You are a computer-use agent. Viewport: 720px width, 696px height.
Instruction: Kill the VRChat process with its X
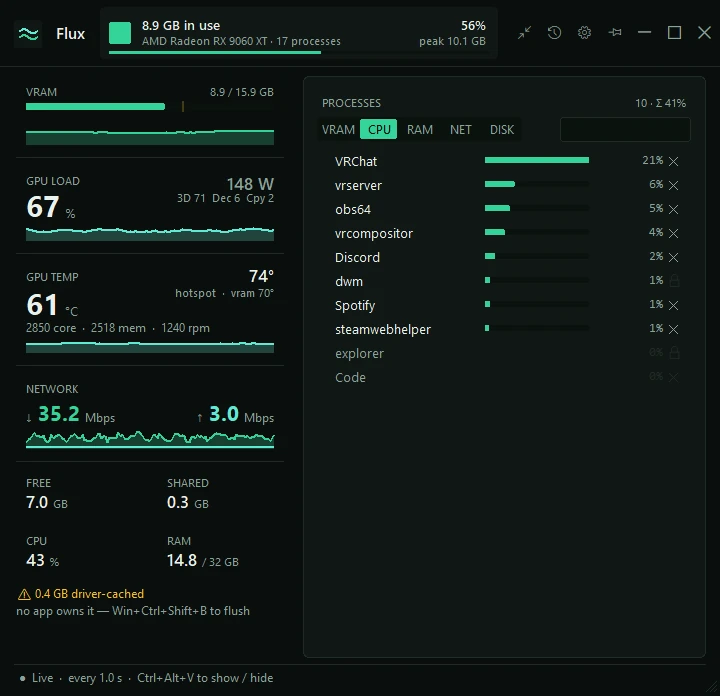tap(673, 161)
